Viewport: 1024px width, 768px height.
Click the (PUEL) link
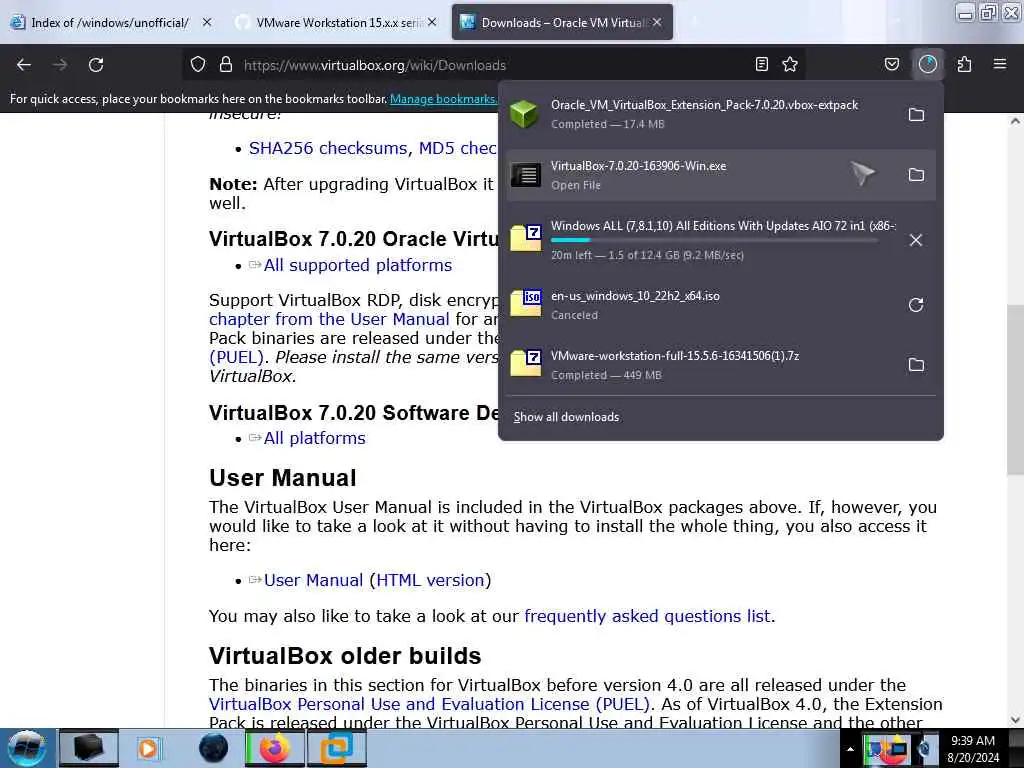click(x=236, y=357)
